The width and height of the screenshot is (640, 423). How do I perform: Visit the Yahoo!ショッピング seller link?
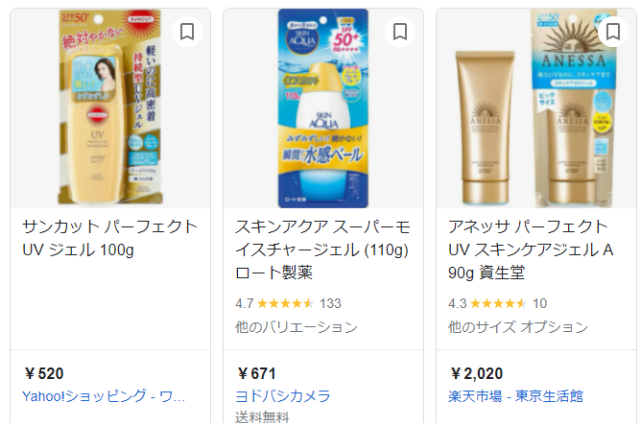pyautogui.click(x=104, y=396)
